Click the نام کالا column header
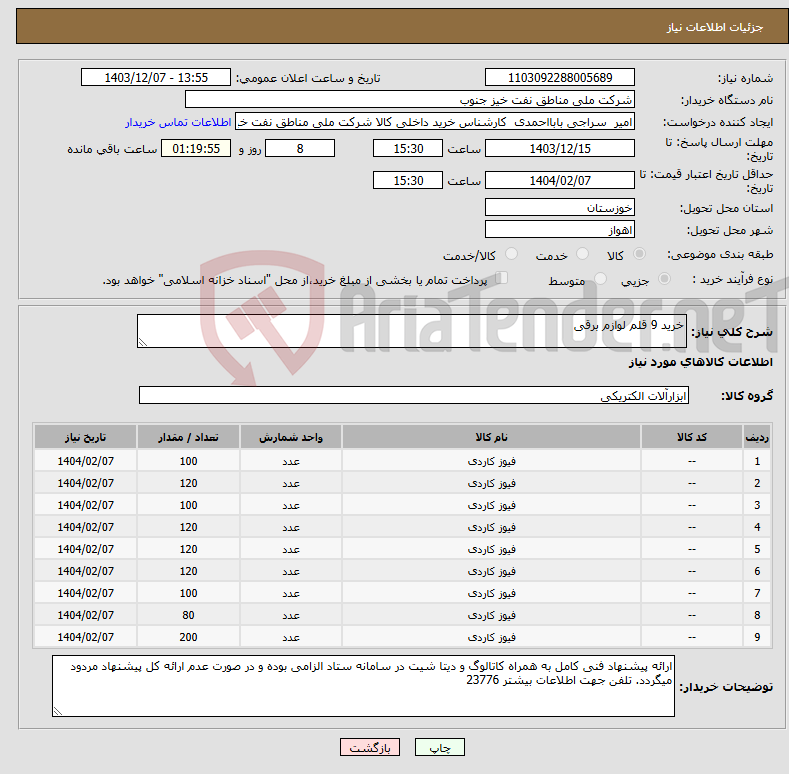Screen dimensions: 789x774 (x=491, y=437)
